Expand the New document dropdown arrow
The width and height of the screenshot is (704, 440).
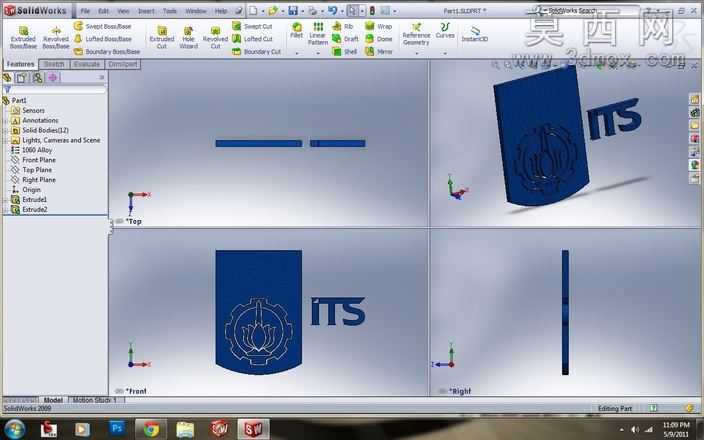(262, 11)
